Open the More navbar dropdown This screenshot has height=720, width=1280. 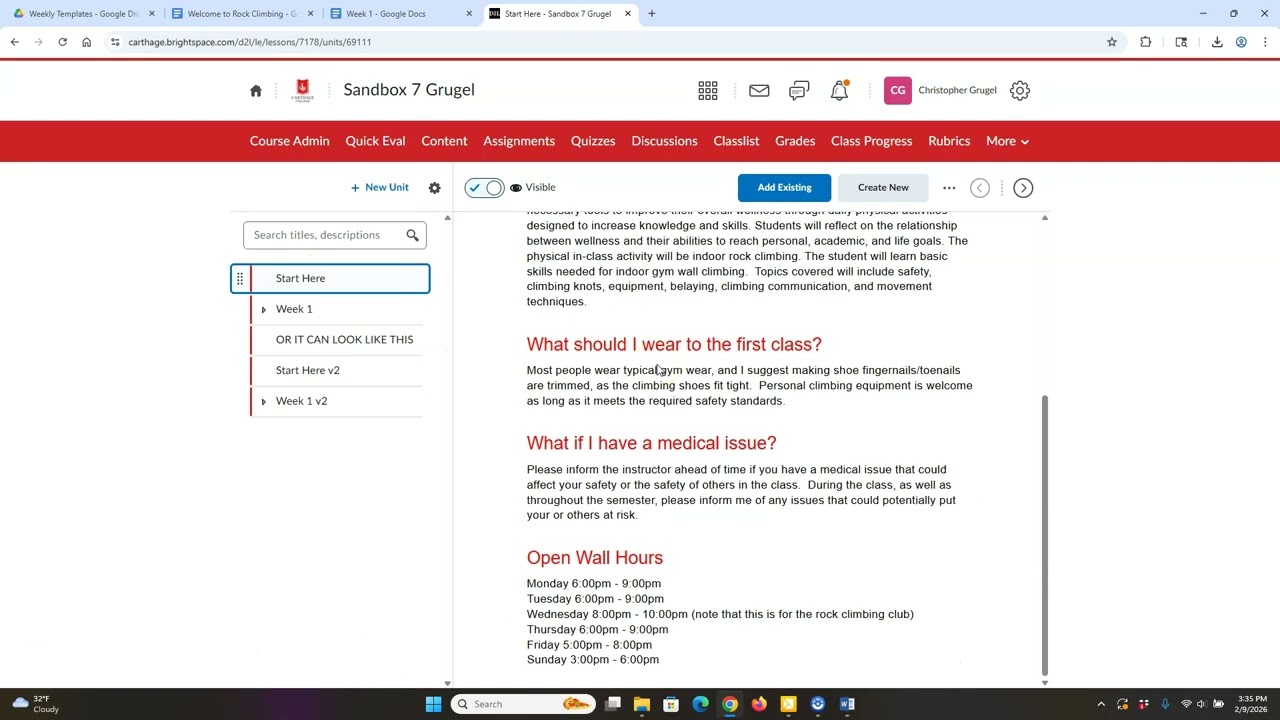pos(1007,141)
